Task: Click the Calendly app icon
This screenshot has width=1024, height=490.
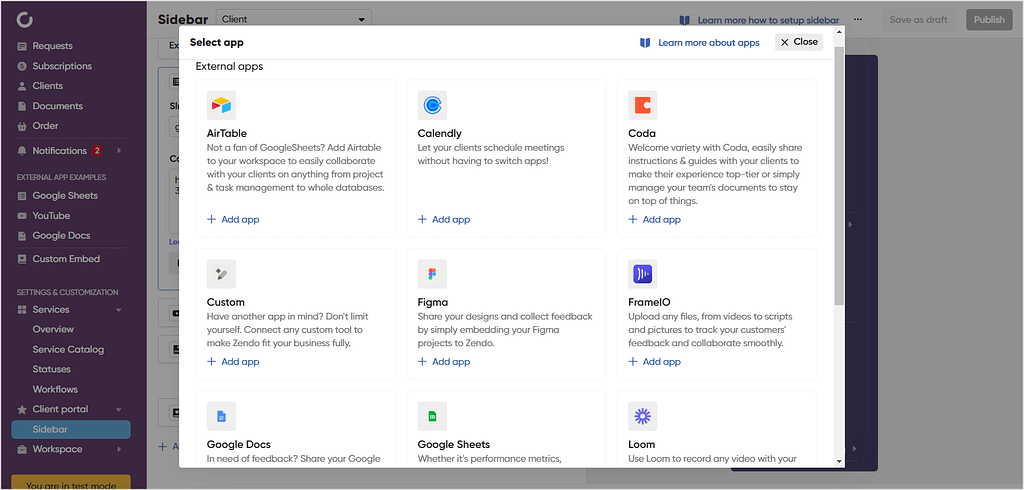Action: click(432, 105)
